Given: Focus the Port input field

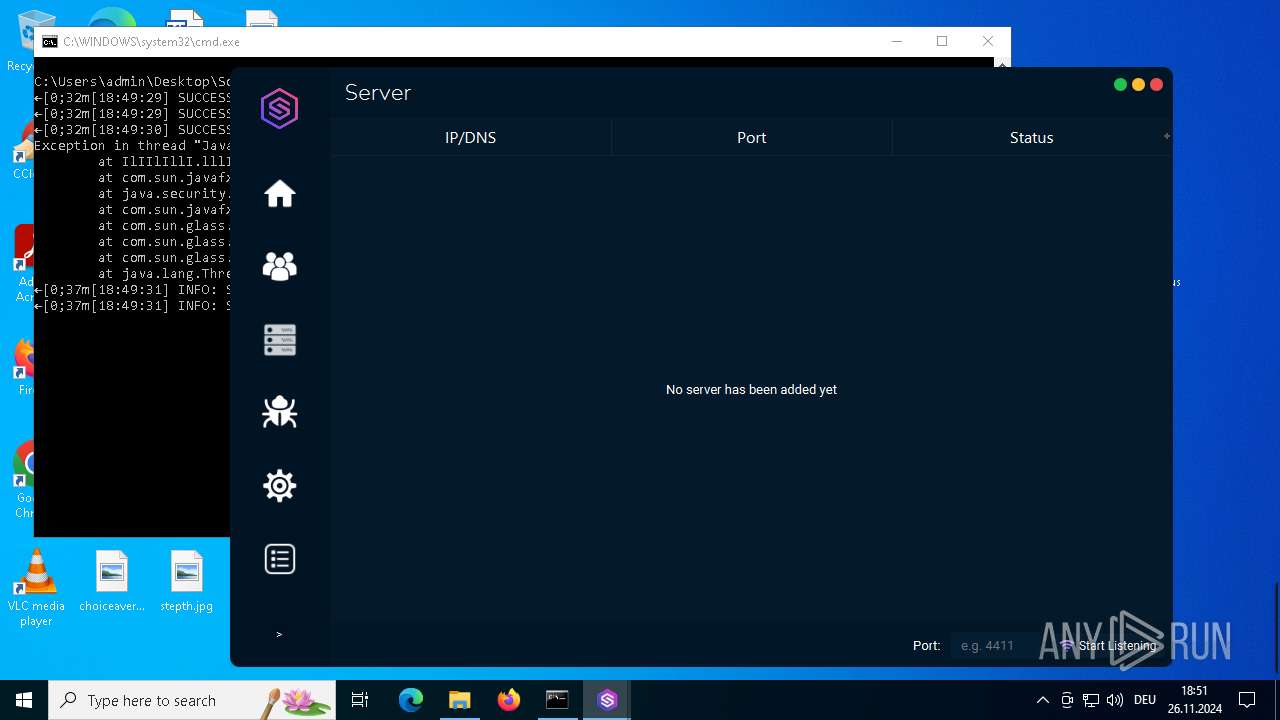Looking at the screenshot, I should pyautogui.click(x=998, y=646).
